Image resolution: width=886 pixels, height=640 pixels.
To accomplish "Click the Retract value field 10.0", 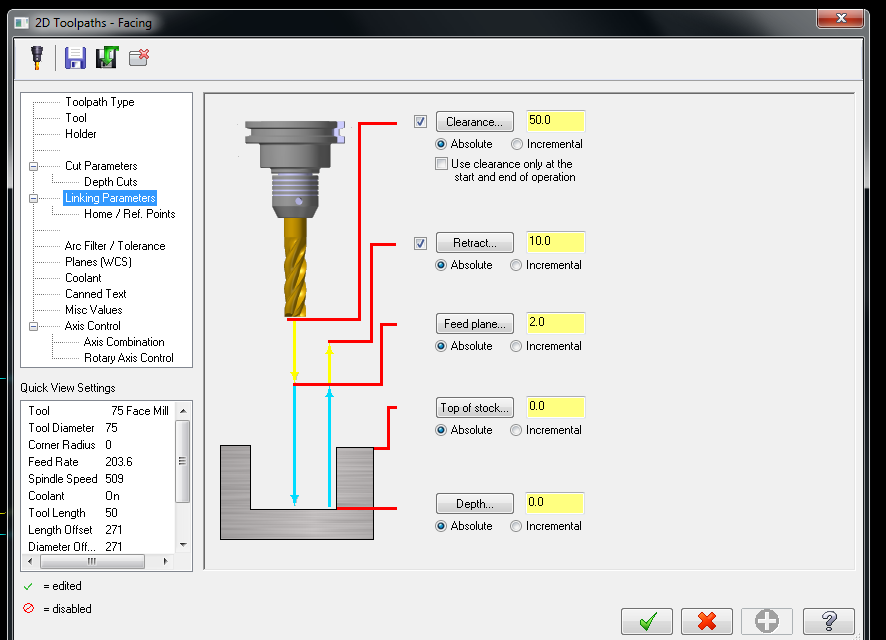I will [x=555, y=242].
